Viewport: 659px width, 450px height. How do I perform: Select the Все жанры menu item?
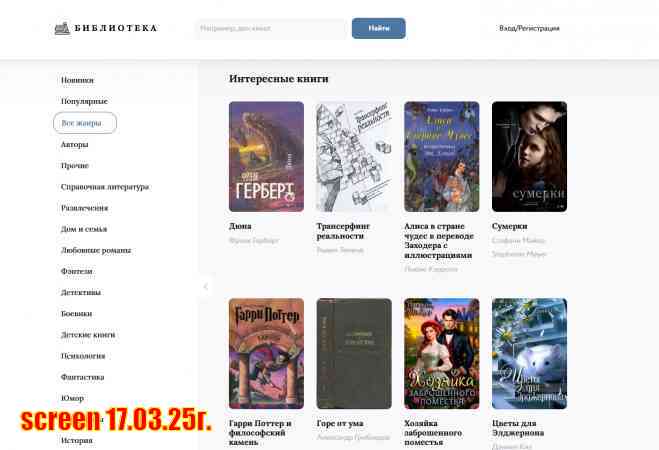coord(85,123)
